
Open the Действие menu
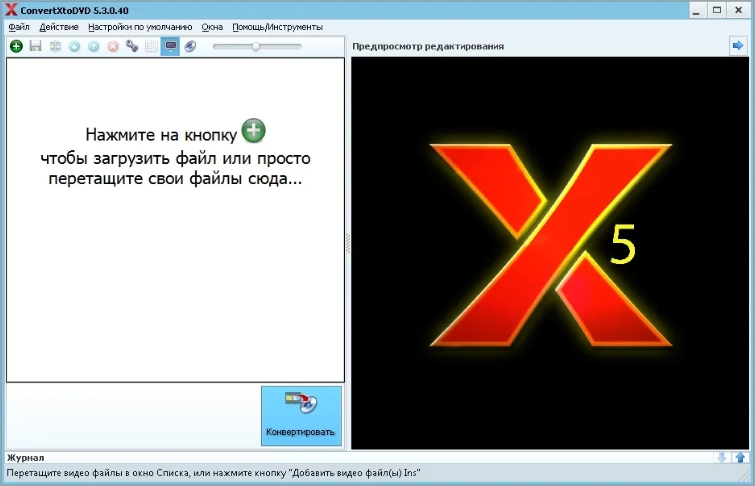coord(59,27)
